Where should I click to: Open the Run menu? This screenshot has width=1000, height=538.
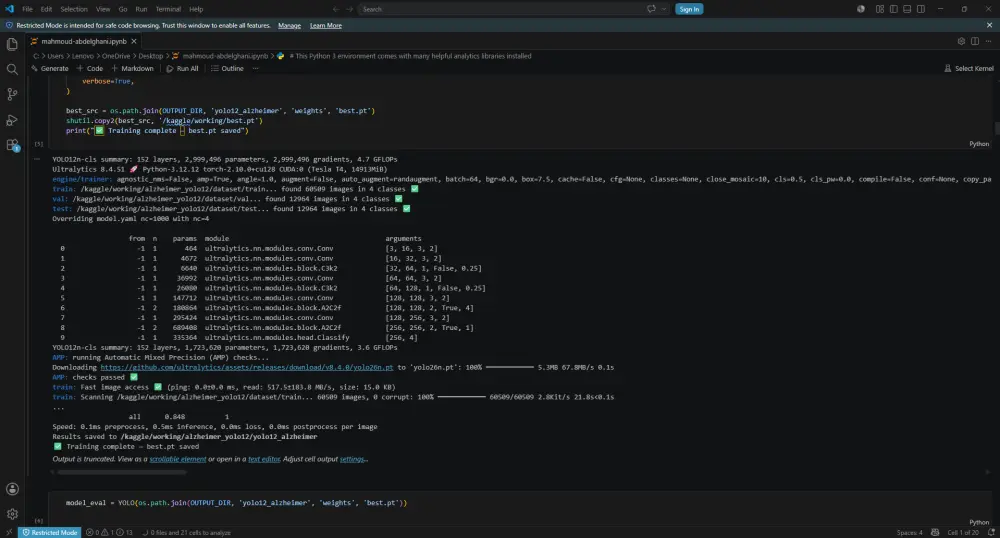click(x=141, y=9)
